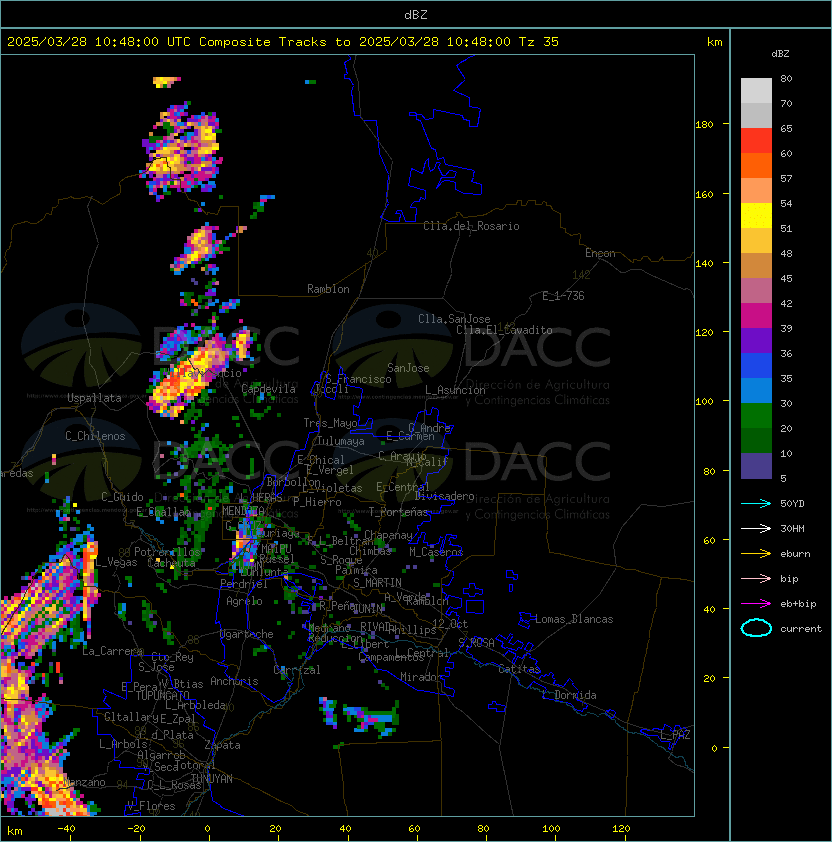Select the gray 65–70 dBZ swatch

tap(756, 115)
